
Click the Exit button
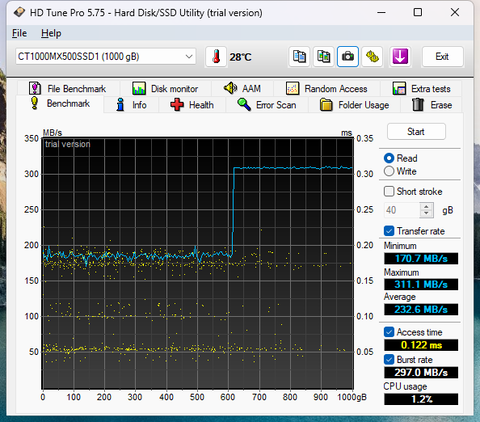[x=442, y=57]
